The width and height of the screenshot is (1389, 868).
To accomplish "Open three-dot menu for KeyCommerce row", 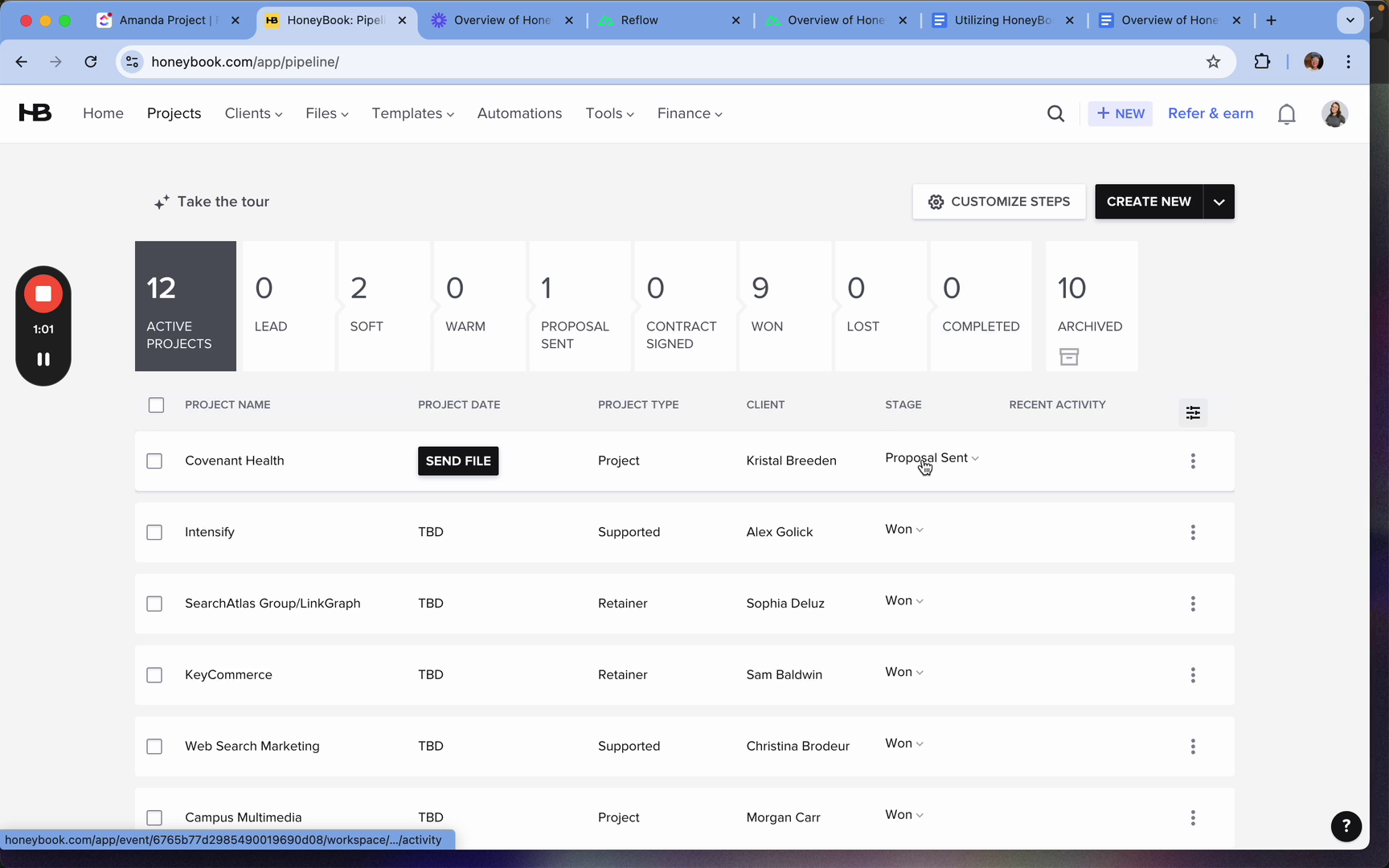I will 1193,675.
